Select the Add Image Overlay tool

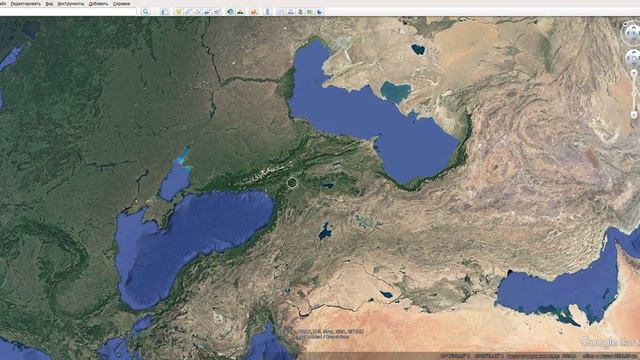(x=207, y=12)
